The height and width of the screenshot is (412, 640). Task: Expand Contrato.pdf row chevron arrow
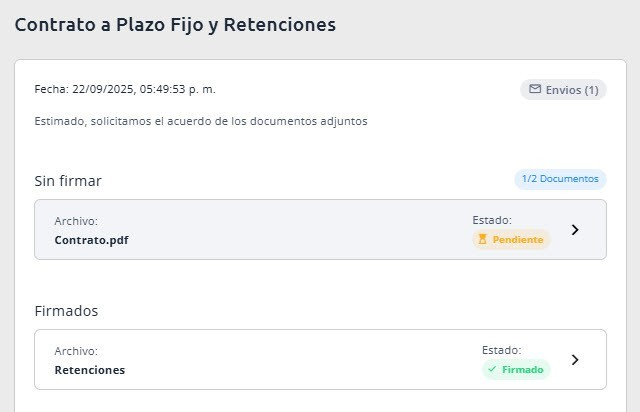575,230
